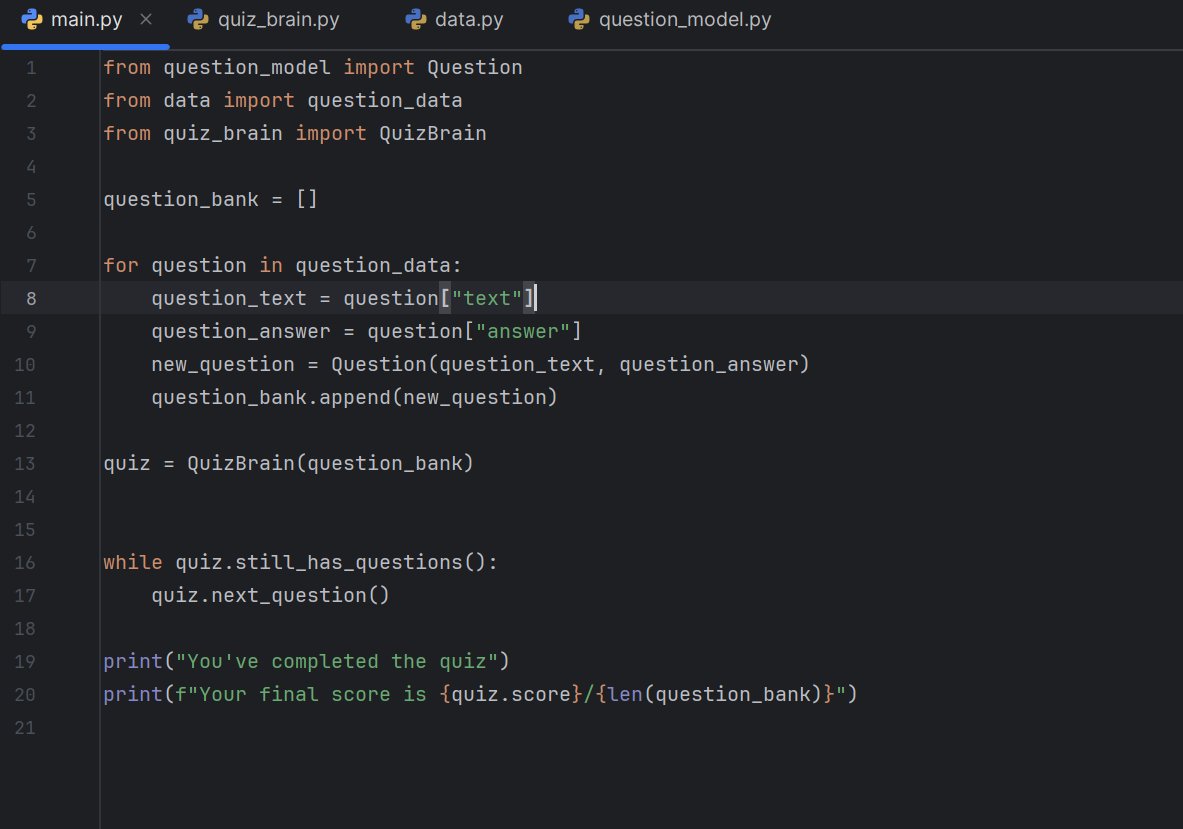The image size is (1183, 829).
Task: Click line number 20 in the gutter
Action: 25,694
